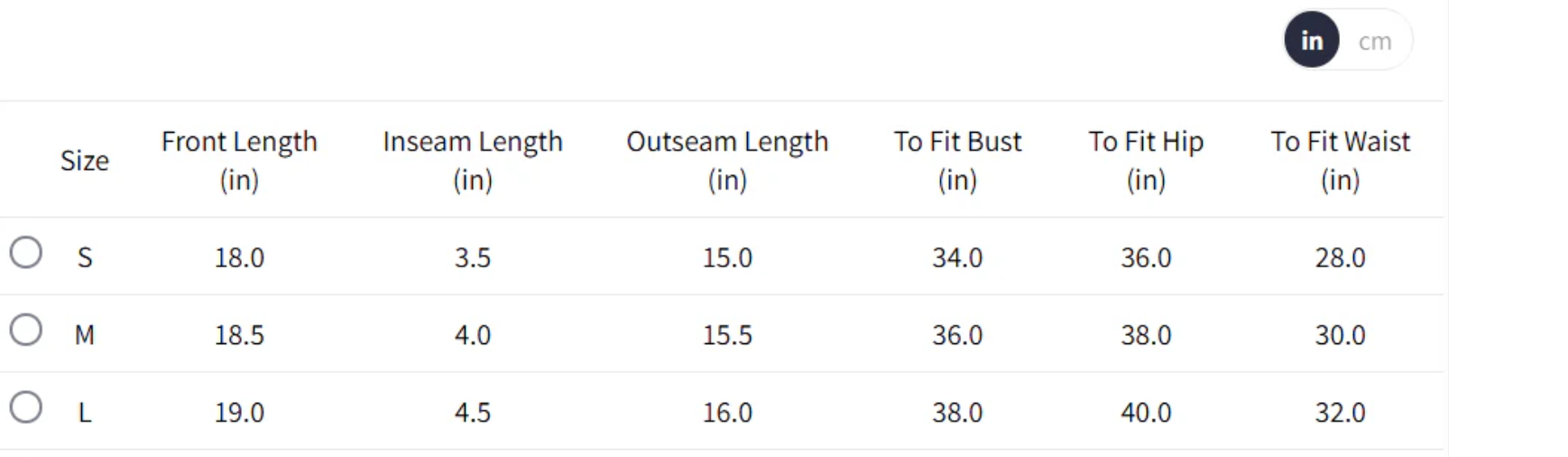Select size S radio button
The image size is (1568, 457).
pyautogui.click(x=26, y=253)
